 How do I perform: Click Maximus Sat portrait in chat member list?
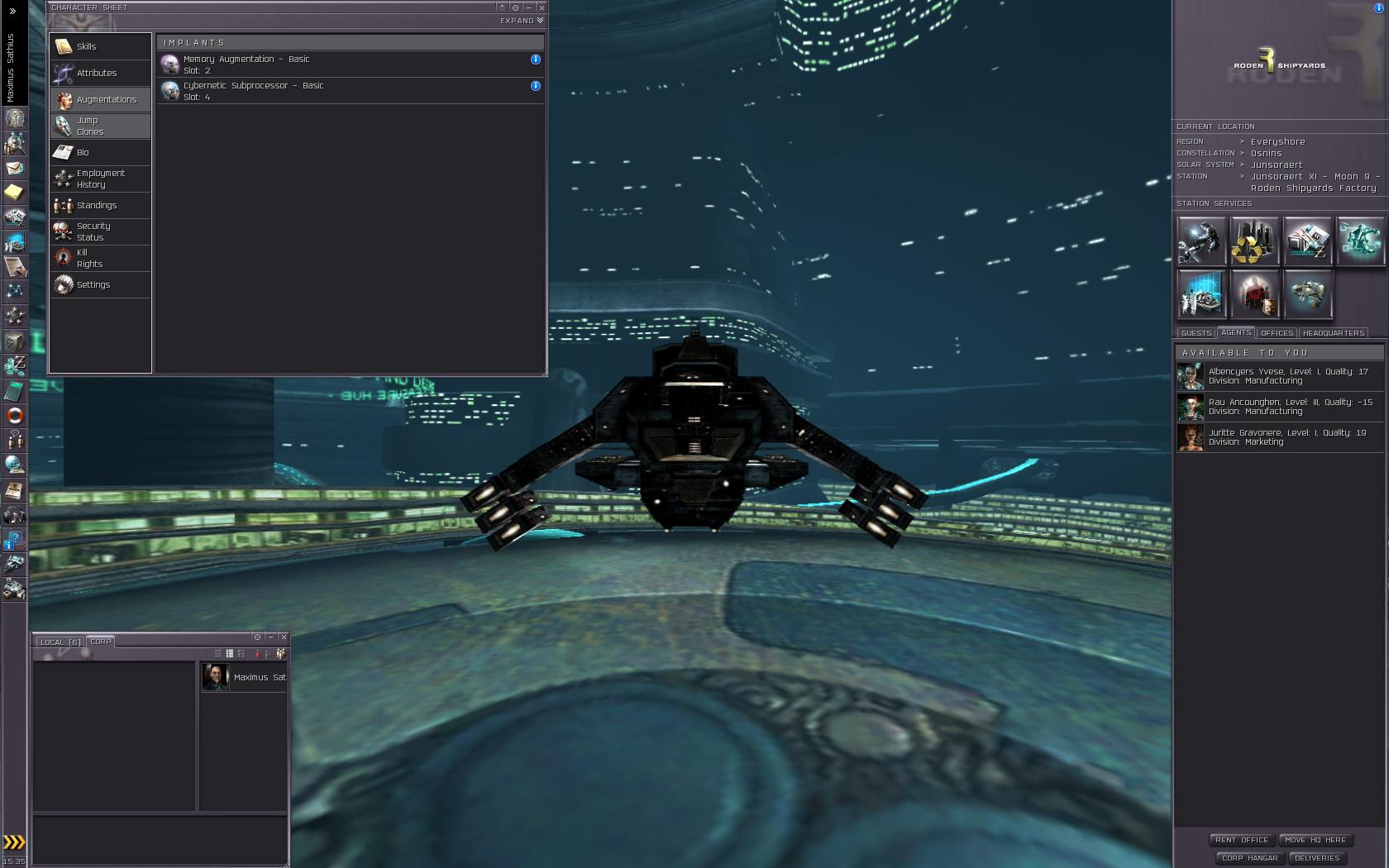click(215, 677)
